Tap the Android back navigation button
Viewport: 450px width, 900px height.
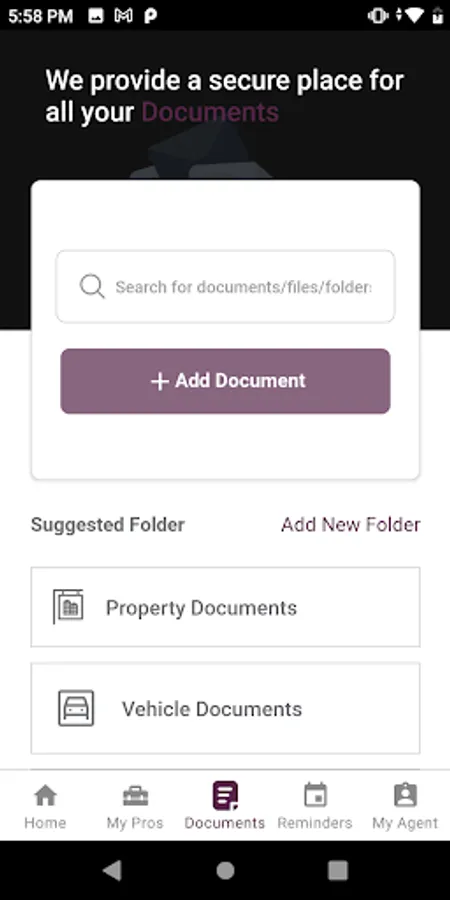point(112,871)
